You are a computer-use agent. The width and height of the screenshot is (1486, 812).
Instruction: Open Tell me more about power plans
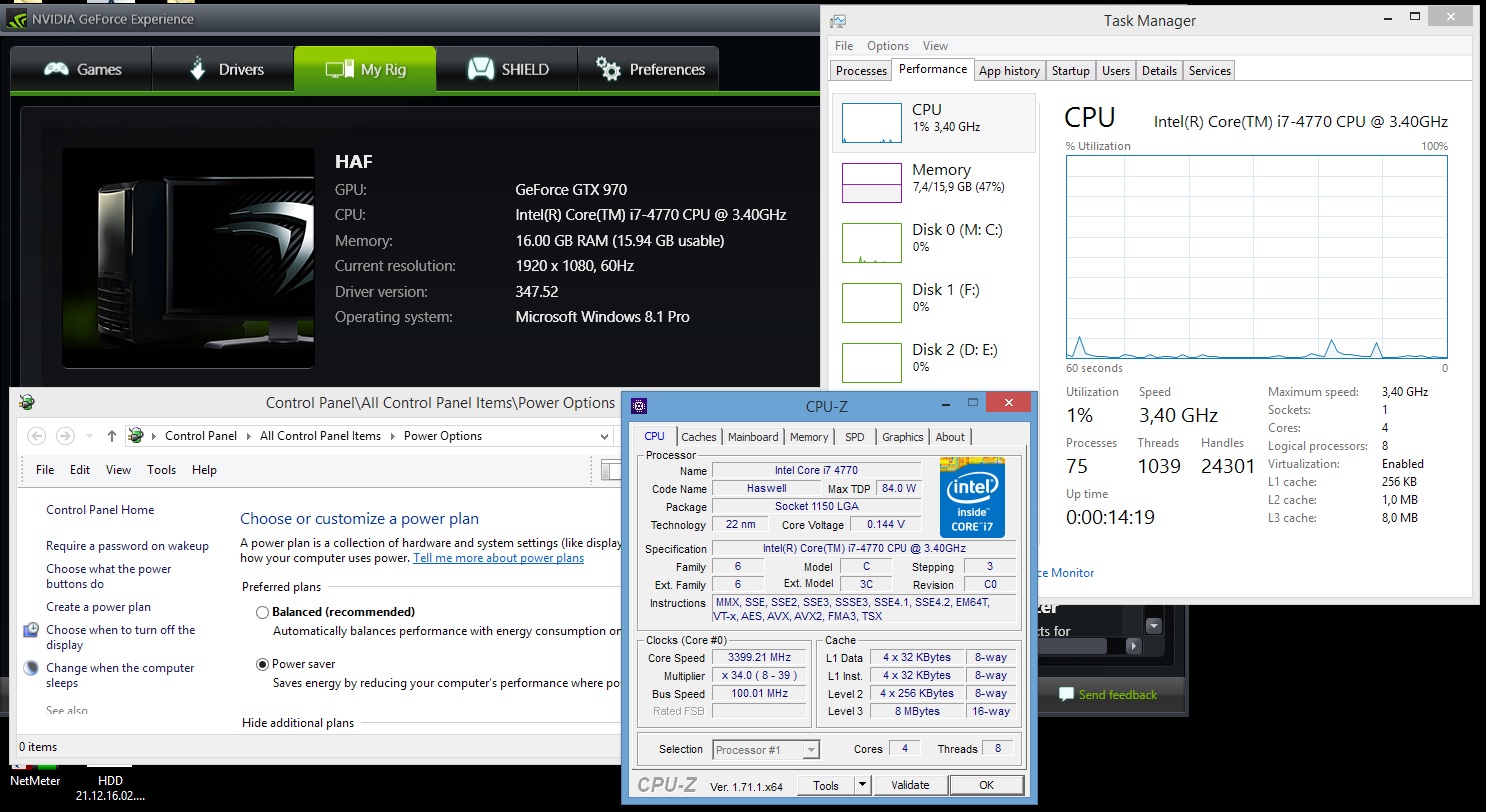coord(498,558)
